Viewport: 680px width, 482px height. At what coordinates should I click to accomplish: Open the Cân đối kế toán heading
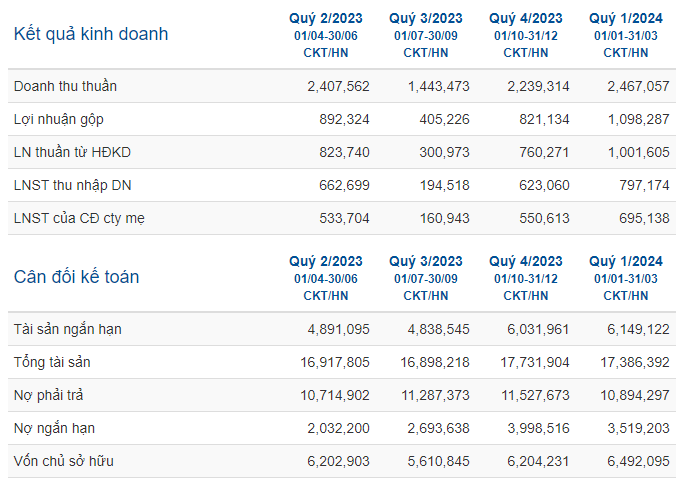(76, 277)
